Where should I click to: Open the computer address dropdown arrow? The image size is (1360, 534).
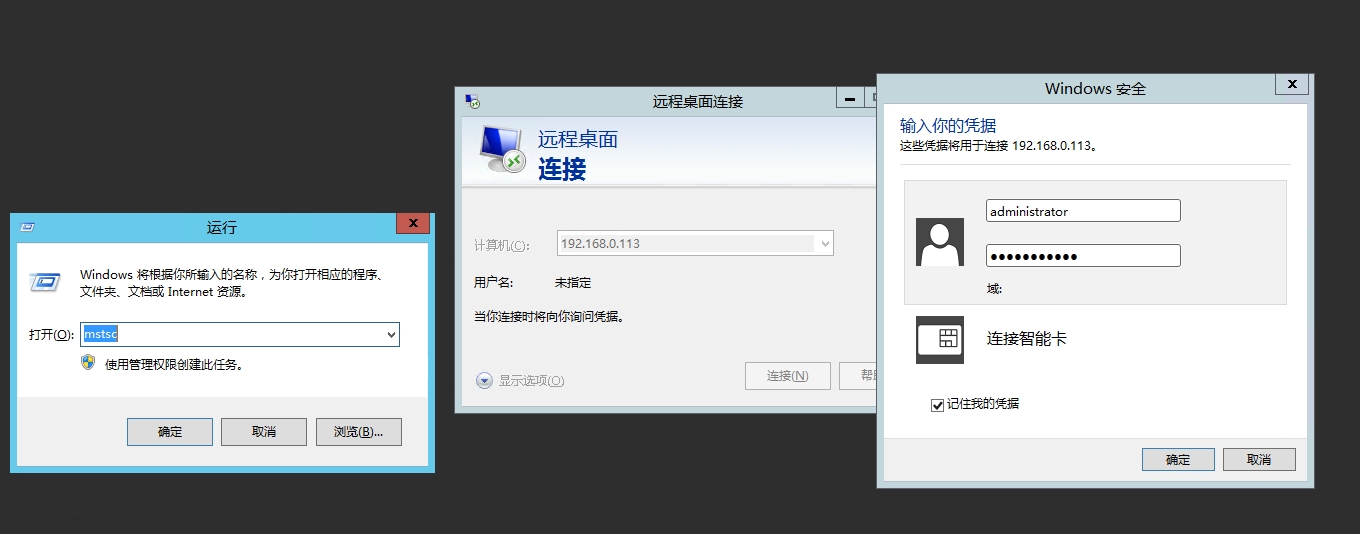(825, 243)
